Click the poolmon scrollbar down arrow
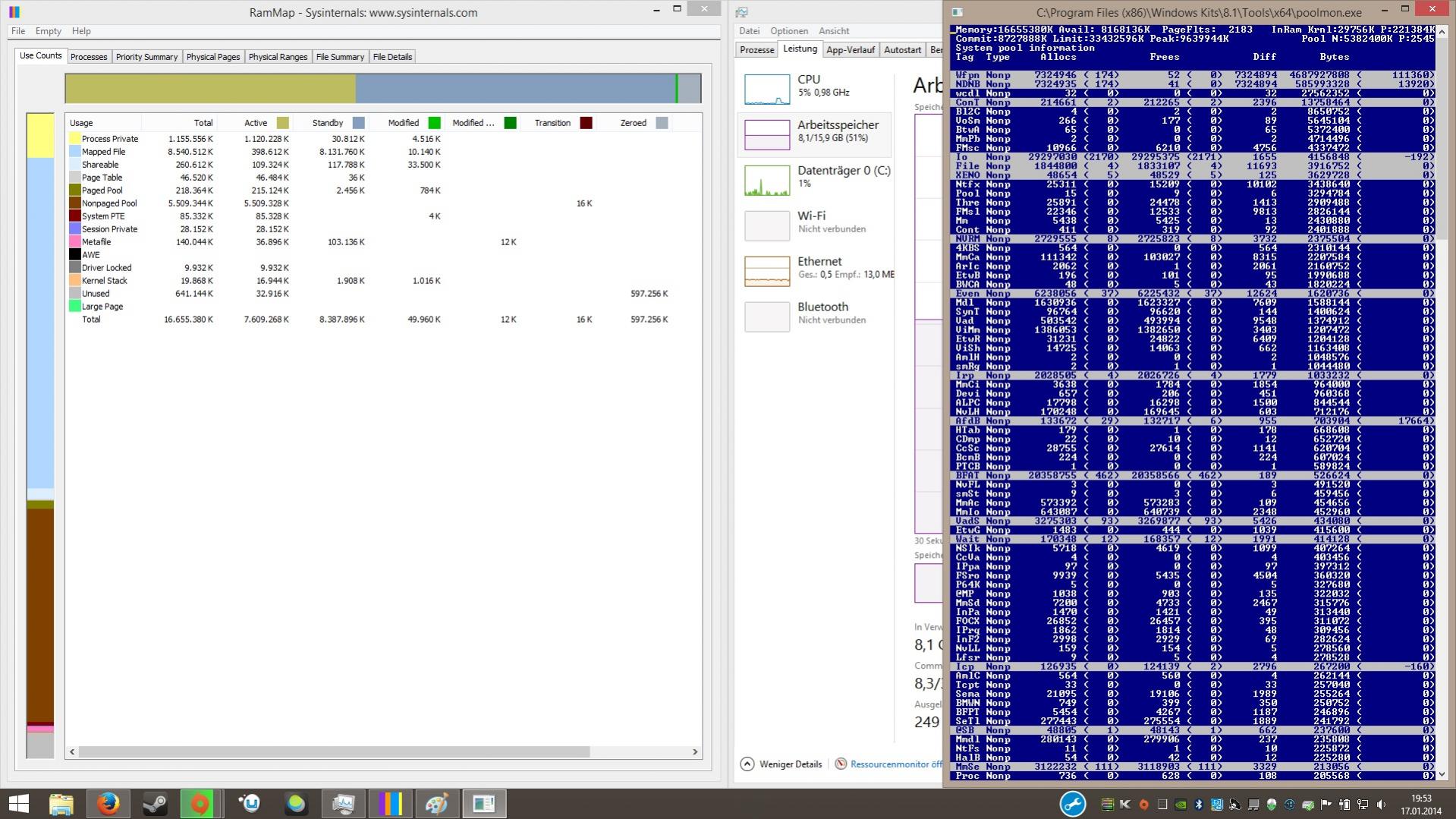This screenshot has height=819, width=1456. click(1442, 775)
